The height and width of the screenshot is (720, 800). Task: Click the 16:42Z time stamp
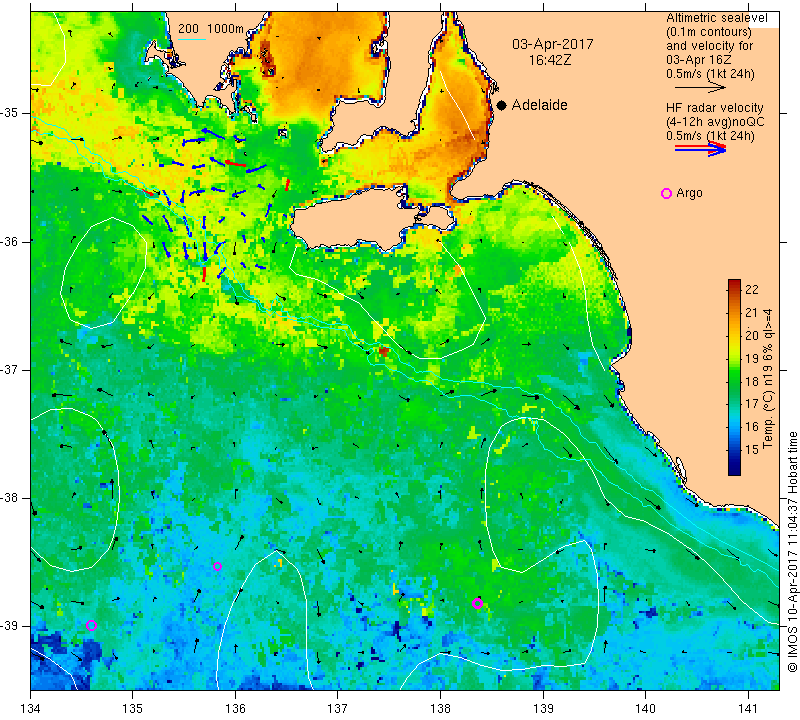[x=550, y=60]
